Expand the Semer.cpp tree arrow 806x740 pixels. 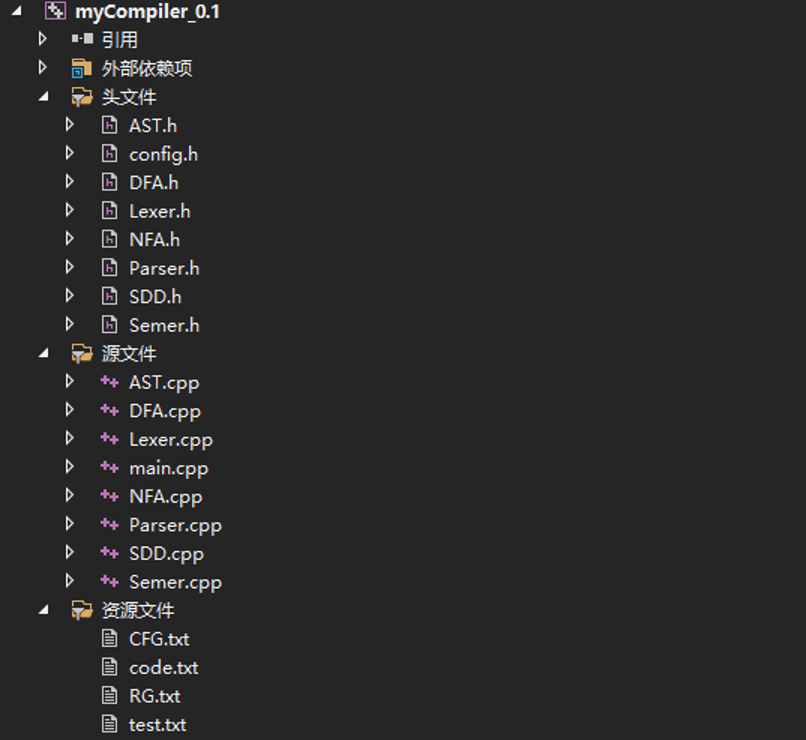[x=69, y=582]
